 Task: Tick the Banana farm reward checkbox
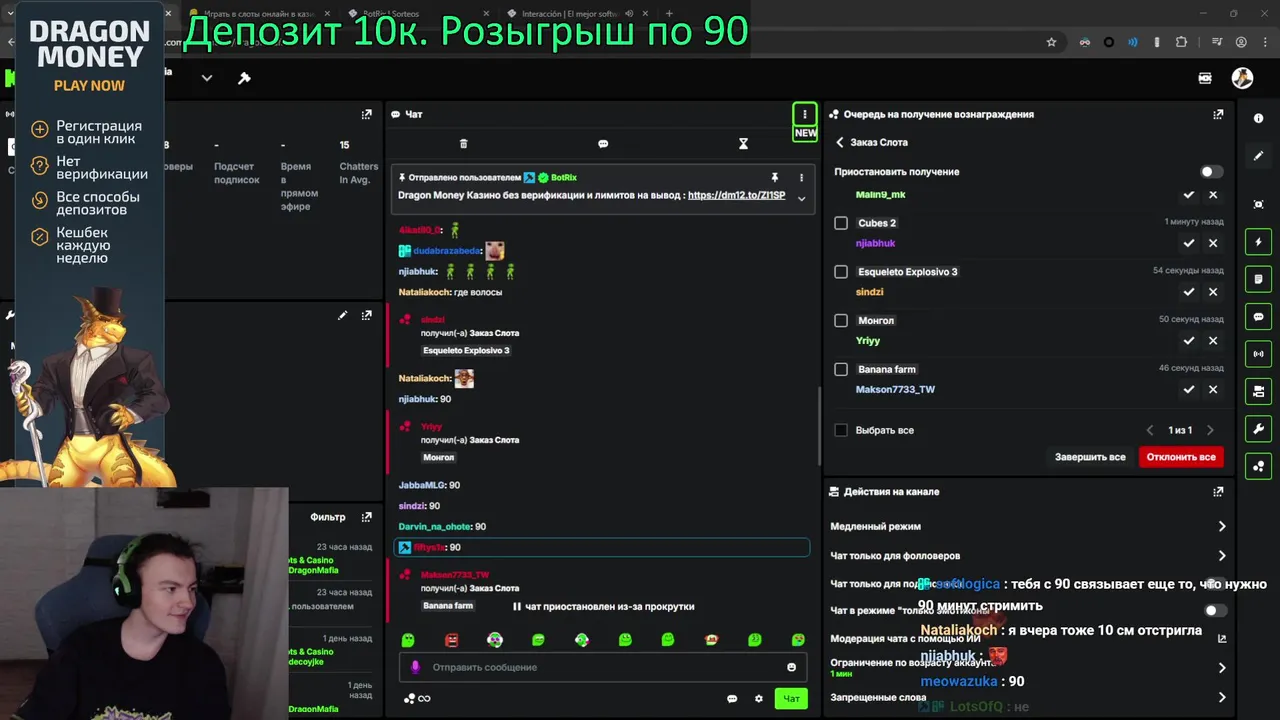(x=841, y=369)
